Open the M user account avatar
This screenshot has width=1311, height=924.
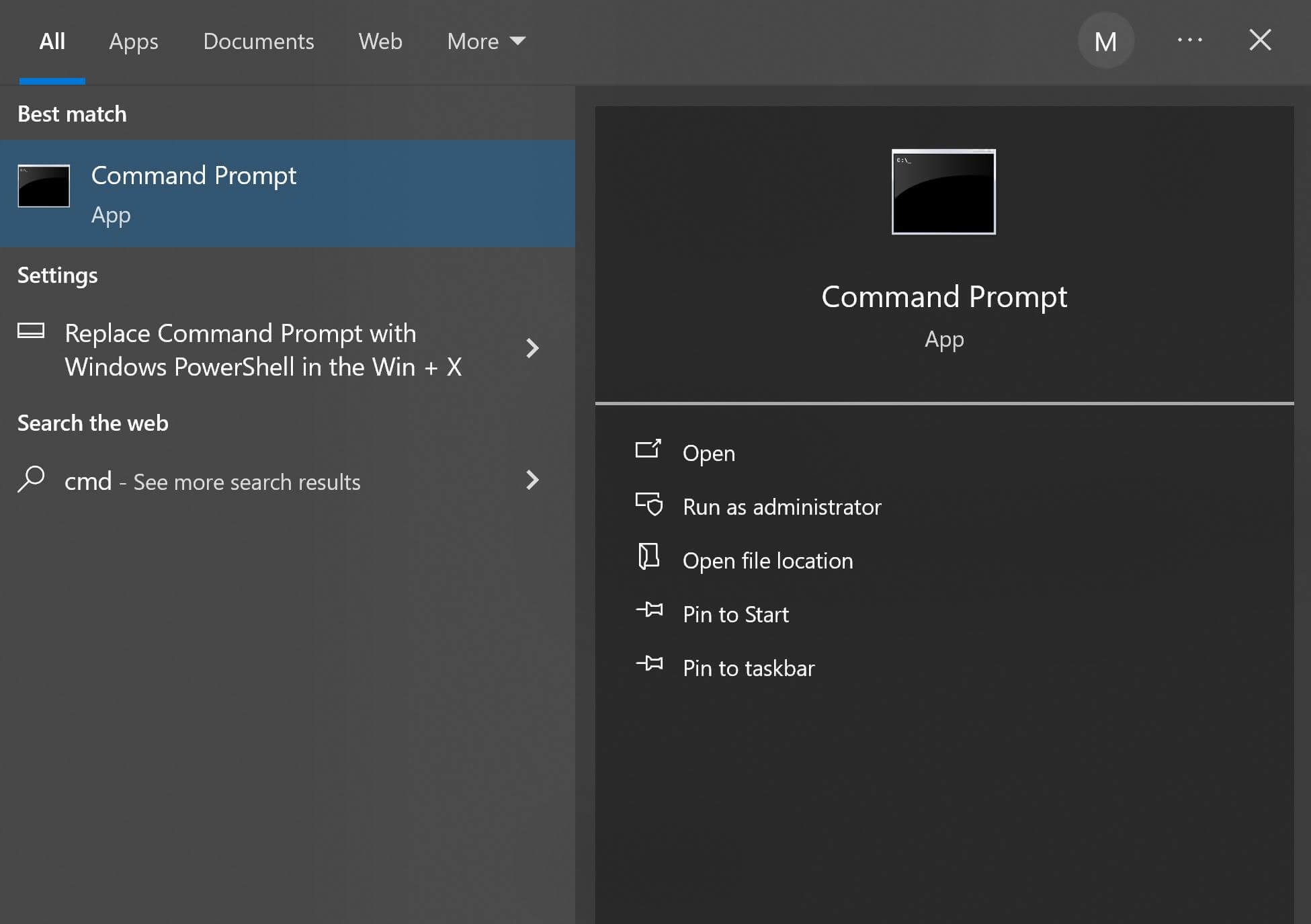click(1105, 41)
